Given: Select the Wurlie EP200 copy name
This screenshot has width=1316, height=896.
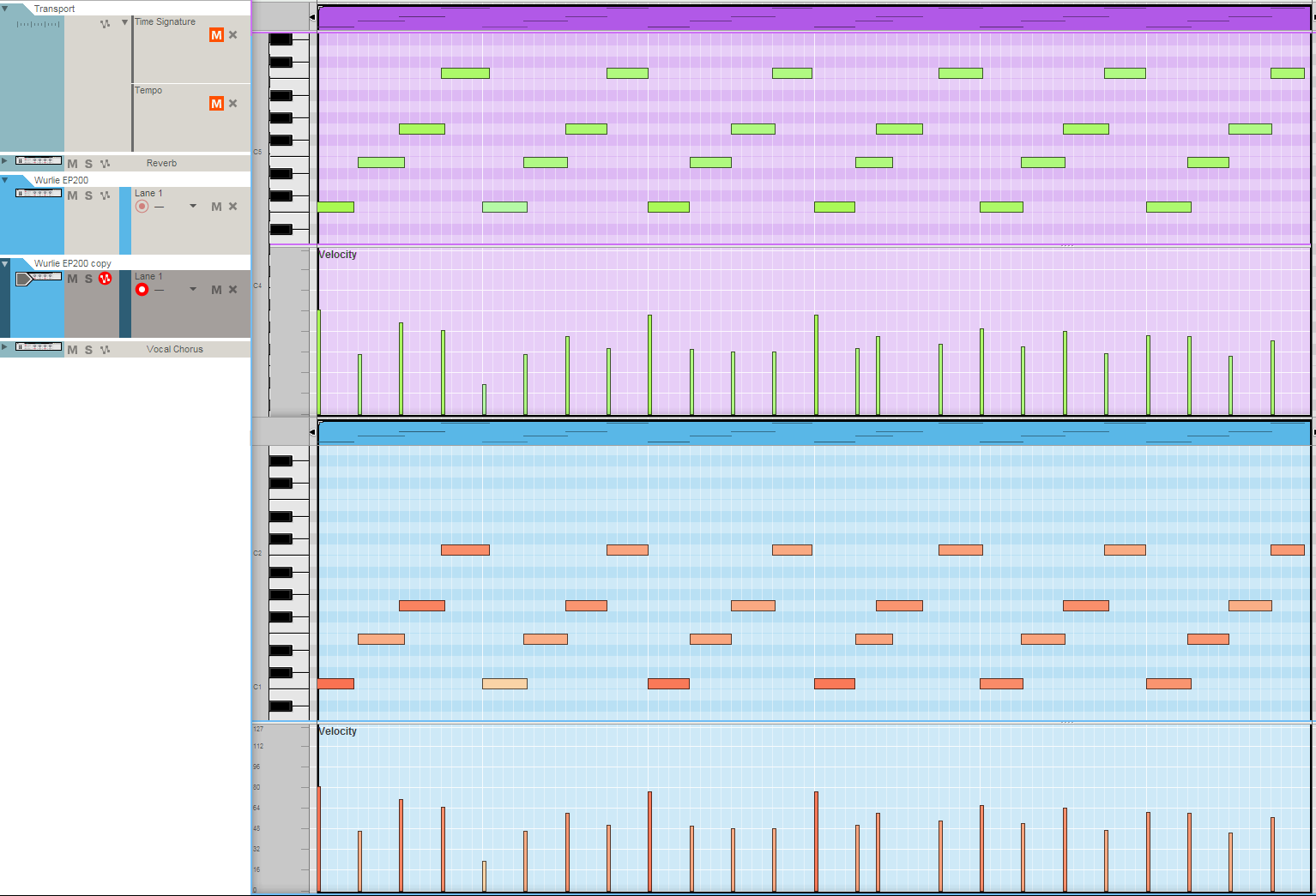Looking at the screenshot, I should pyautogui.click(x=72, y=263).
